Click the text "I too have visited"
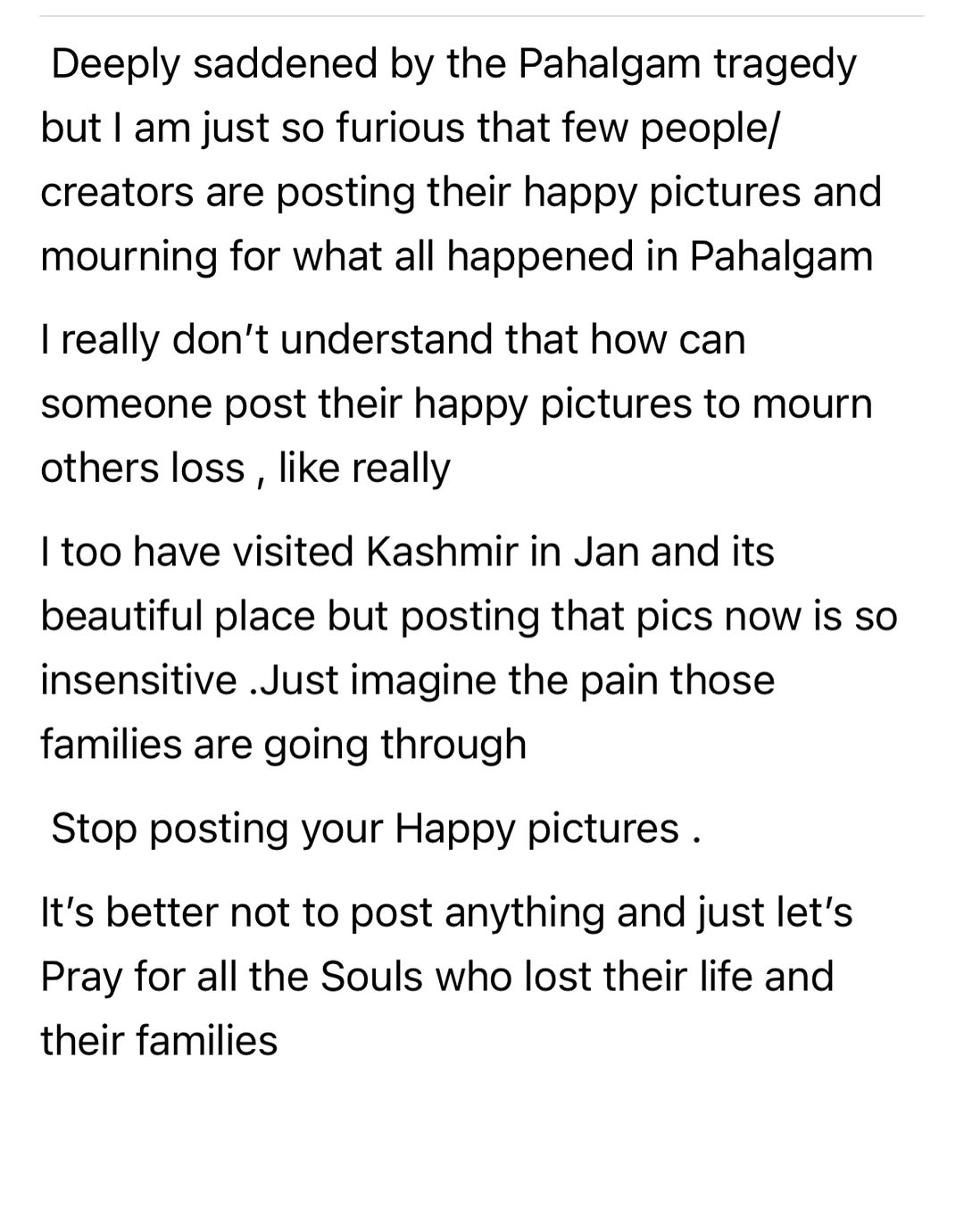Screen dimensions: 964x1232 pyautogui.click(x=196, y=552)
